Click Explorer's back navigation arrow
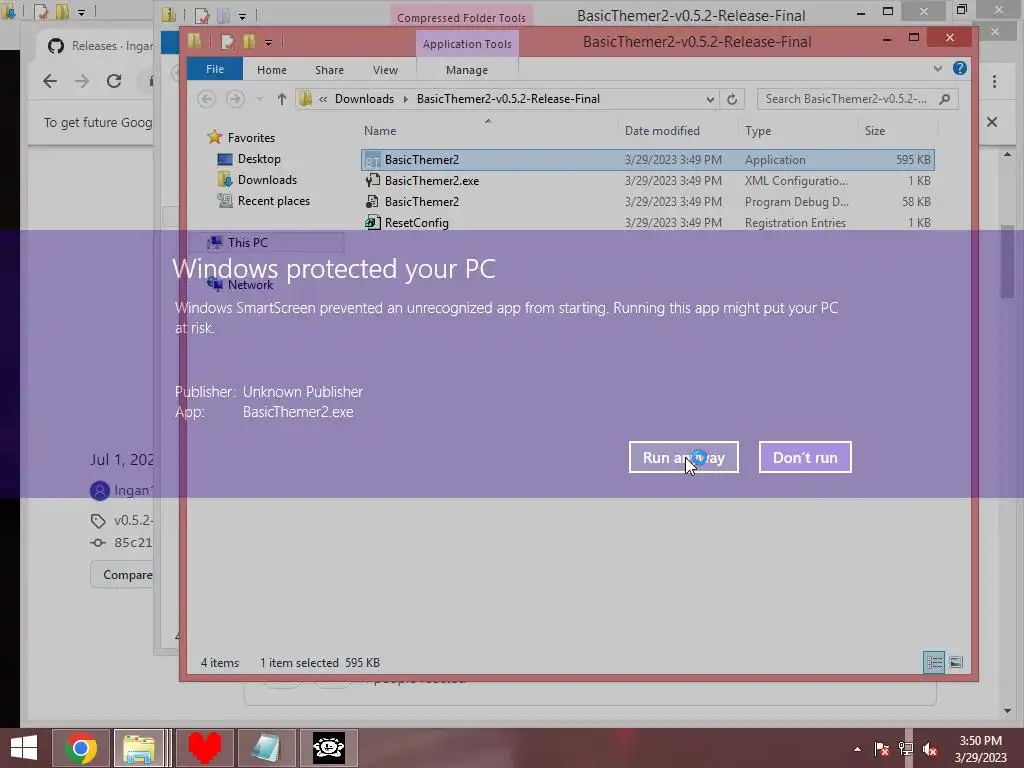 (207, 99)
